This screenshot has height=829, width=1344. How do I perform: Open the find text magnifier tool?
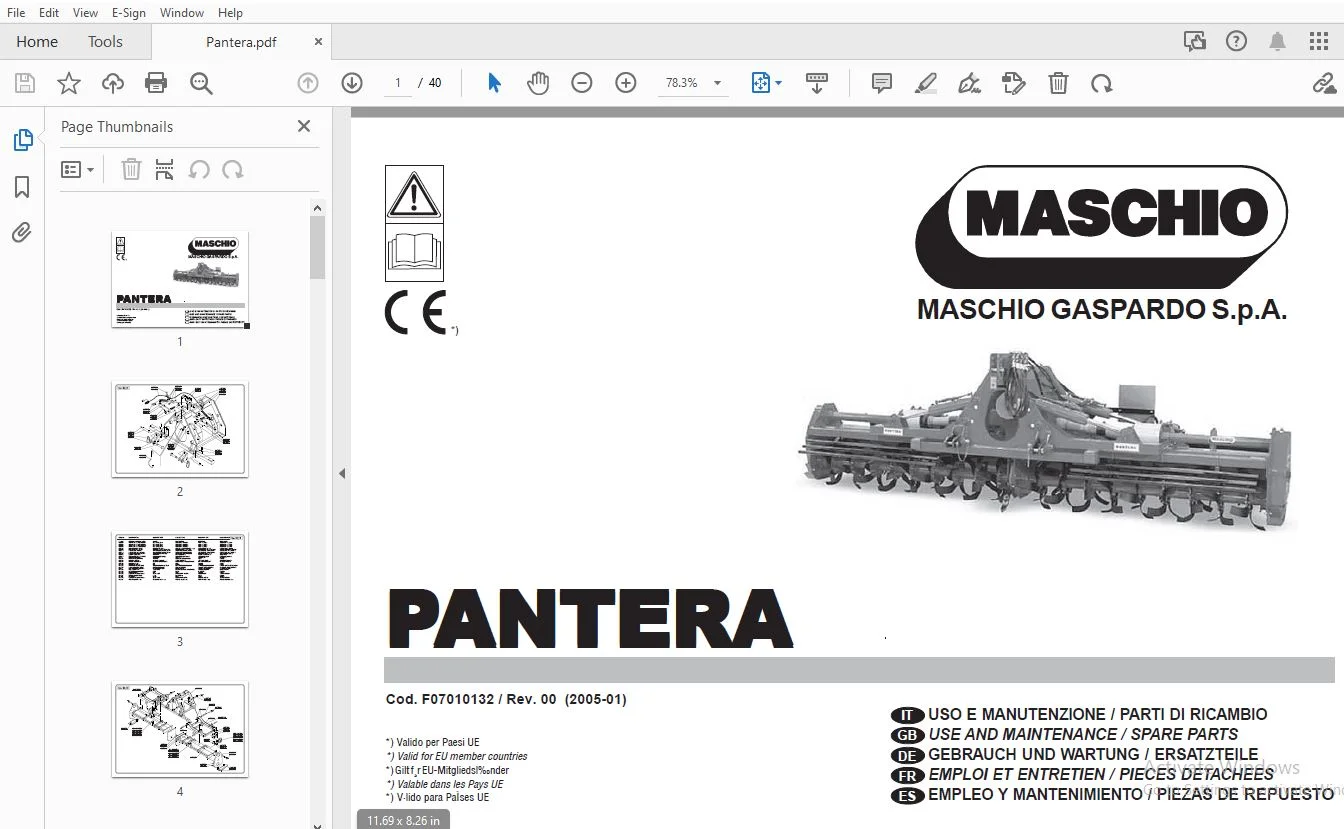[x=201, y=83]
